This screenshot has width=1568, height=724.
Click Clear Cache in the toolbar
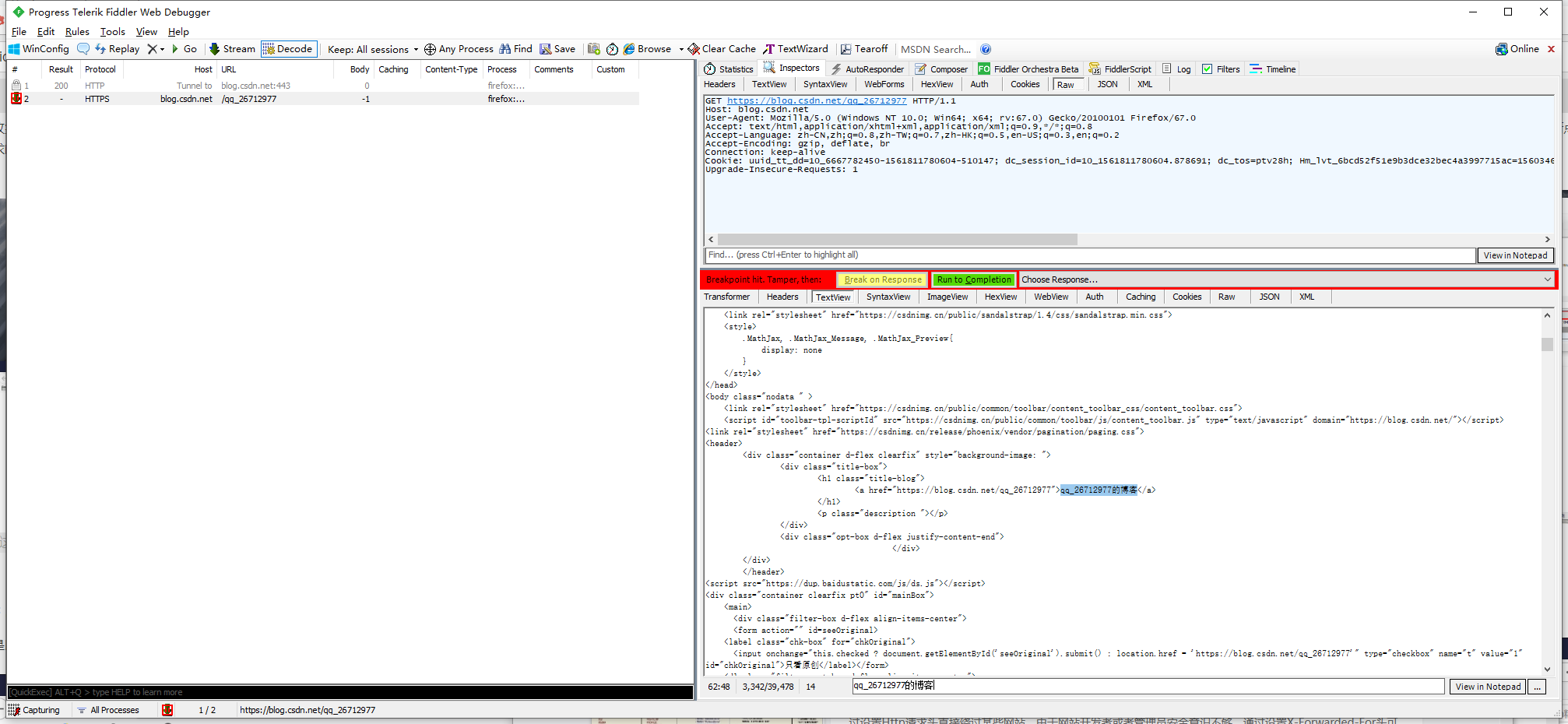coord(722,49)
